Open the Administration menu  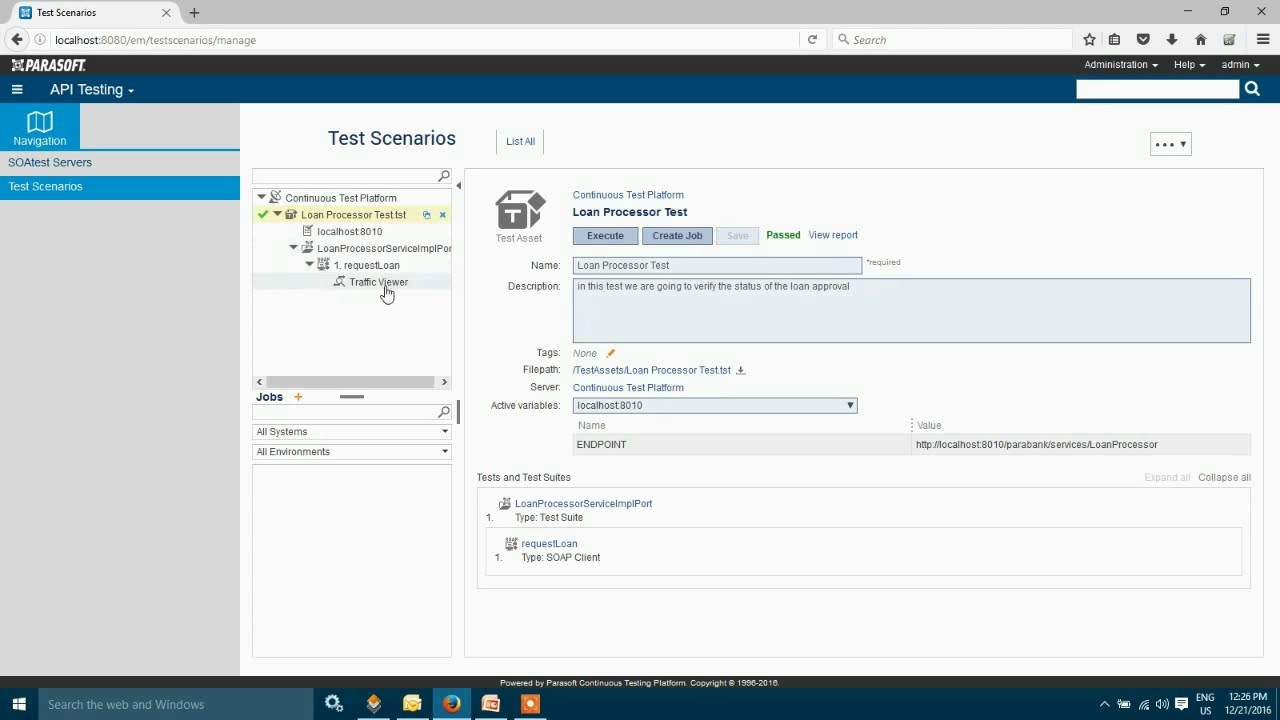[x=1121, y=64]
